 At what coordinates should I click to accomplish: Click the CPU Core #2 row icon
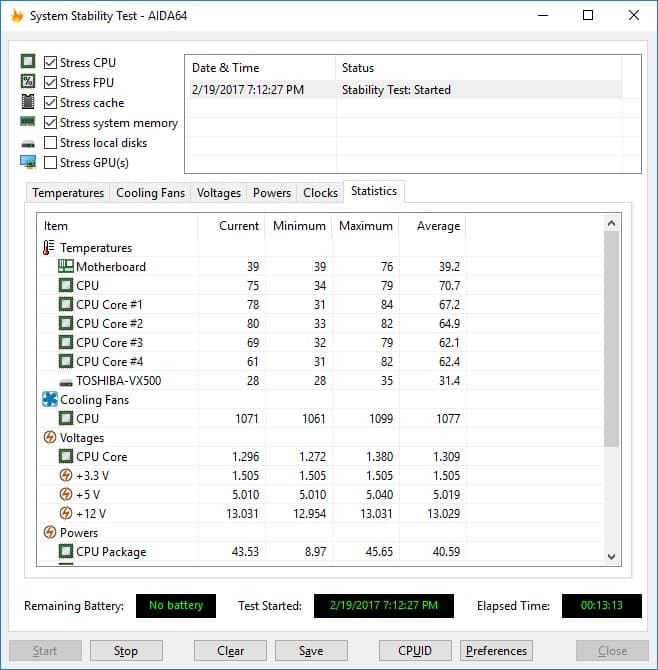point(65,323)
